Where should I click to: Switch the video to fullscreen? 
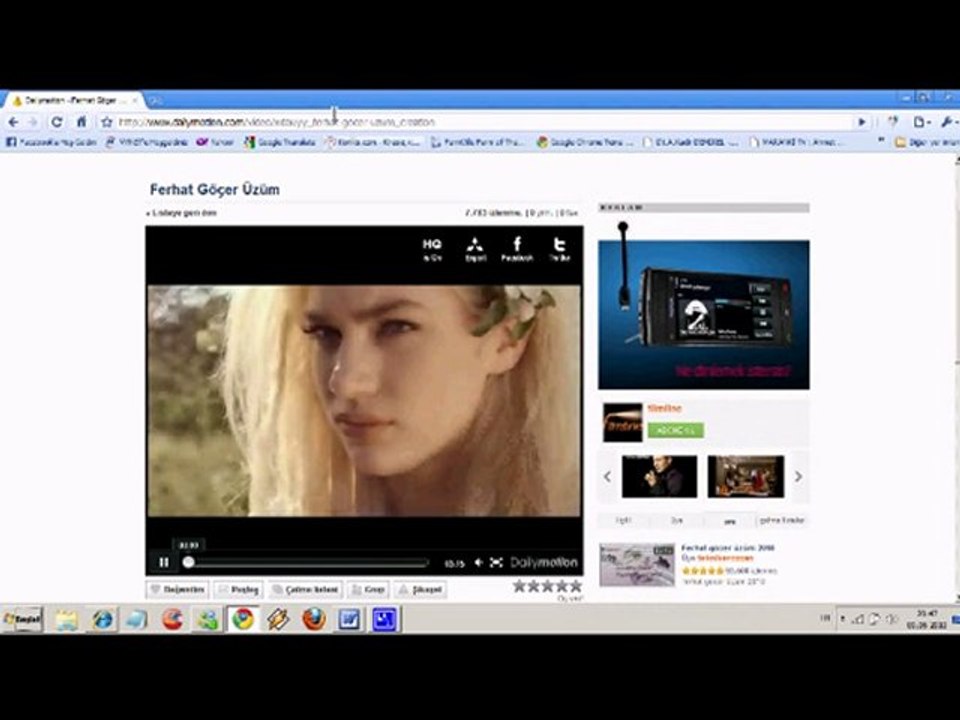(497, 562)
